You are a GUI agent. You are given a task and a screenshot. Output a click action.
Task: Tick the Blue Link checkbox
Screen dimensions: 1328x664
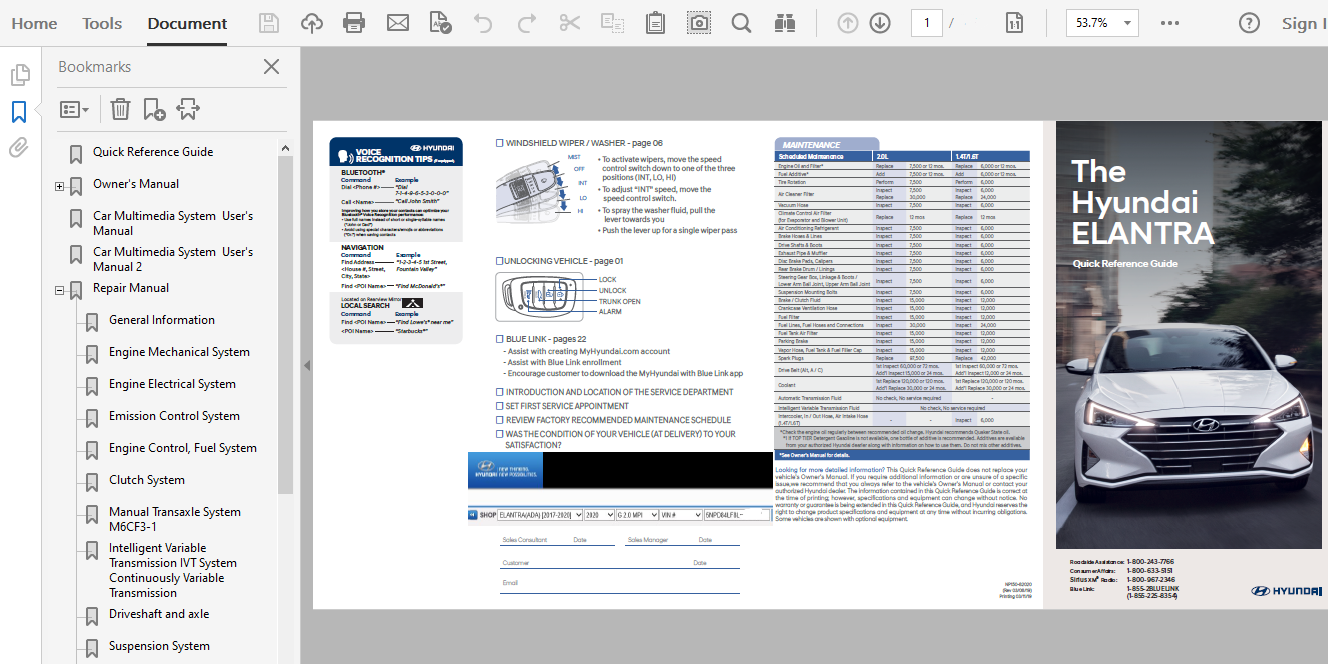[500, 340]
